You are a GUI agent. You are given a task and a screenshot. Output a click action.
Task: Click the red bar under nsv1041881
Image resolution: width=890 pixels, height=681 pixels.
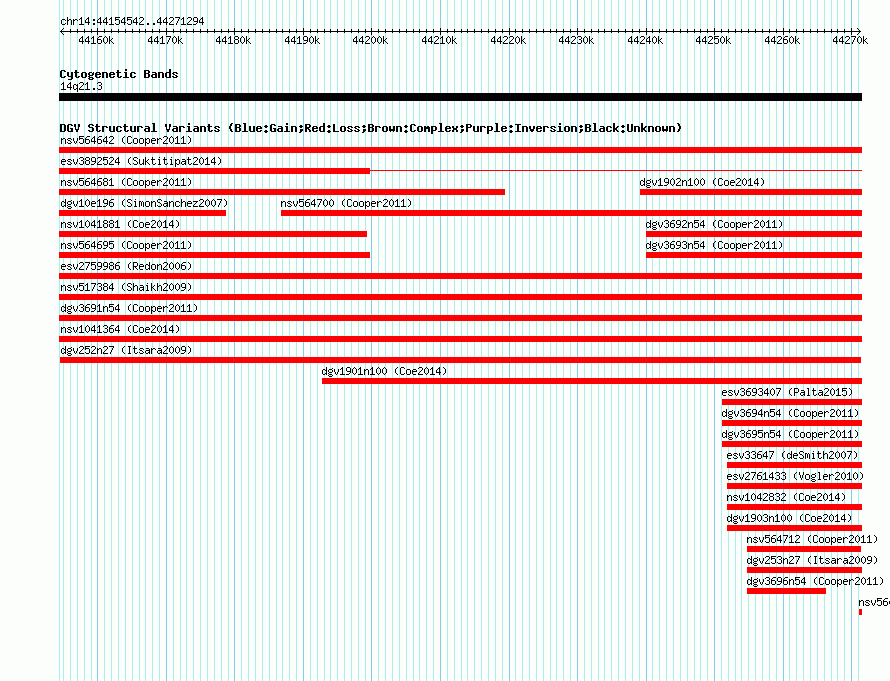click(213, 234)
